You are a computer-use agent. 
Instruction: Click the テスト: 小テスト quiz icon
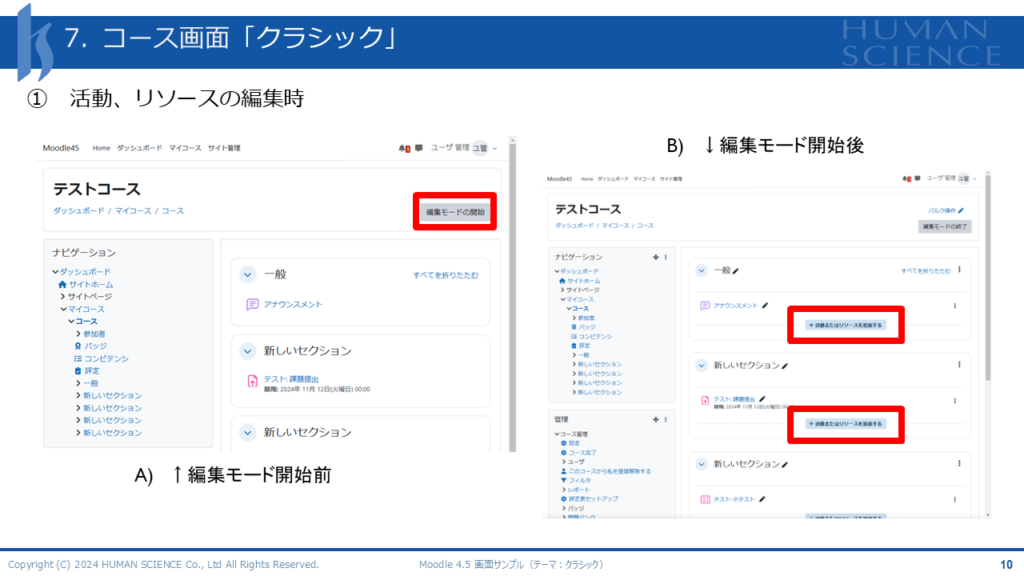705,500
